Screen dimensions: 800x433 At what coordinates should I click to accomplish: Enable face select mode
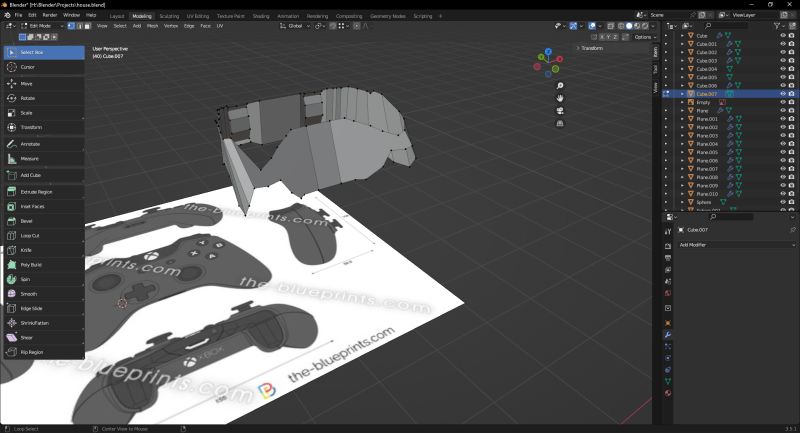87,26
